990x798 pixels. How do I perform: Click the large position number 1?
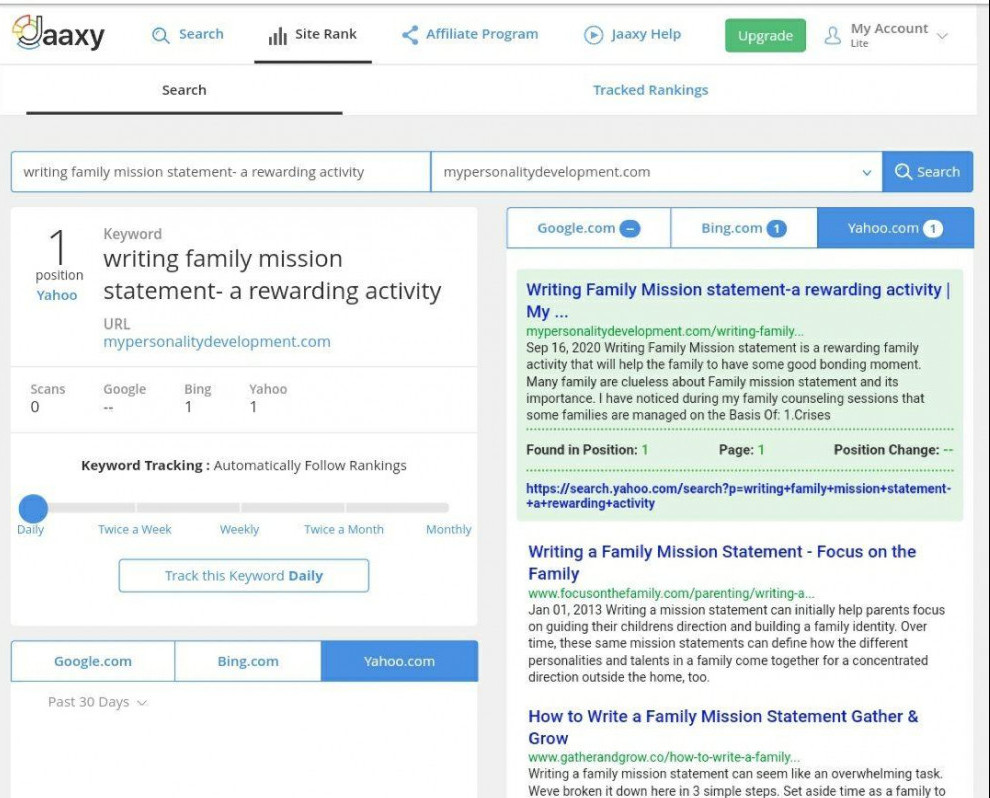click(58, 247)
